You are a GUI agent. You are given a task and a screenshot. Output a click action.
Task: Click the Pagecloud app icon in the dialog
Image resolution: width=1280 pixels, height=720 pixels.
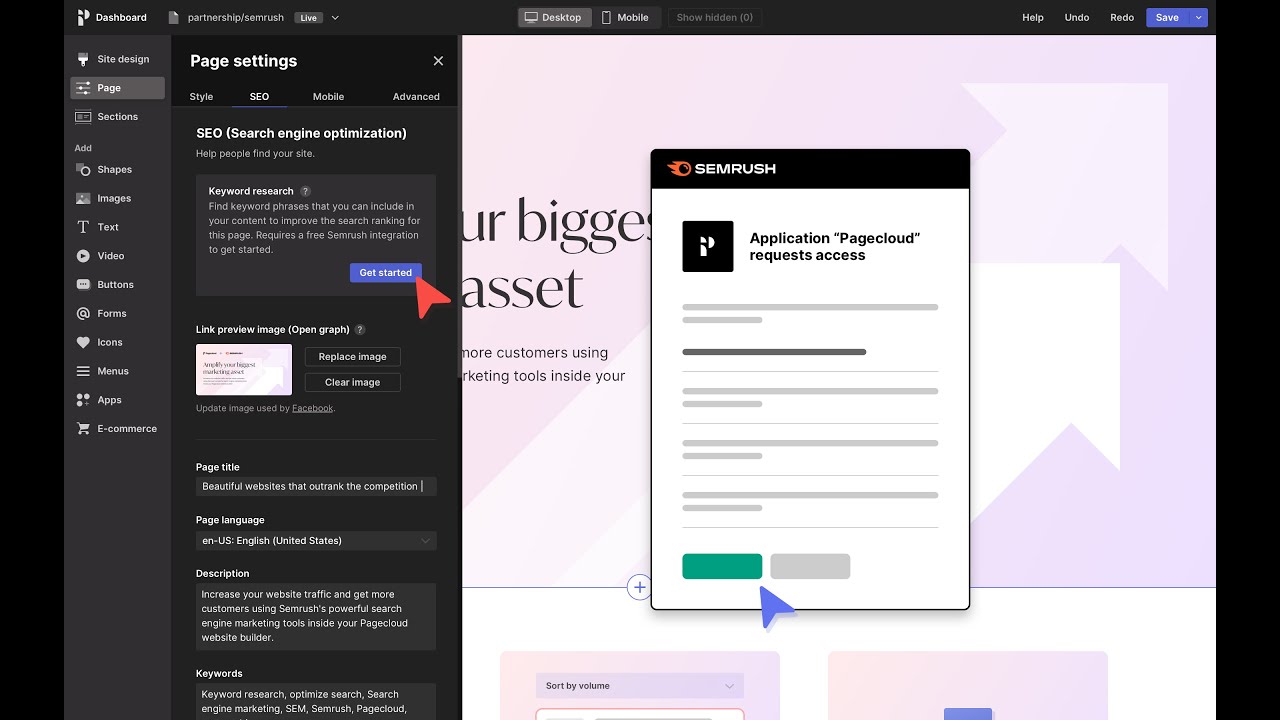pos(708,246)
